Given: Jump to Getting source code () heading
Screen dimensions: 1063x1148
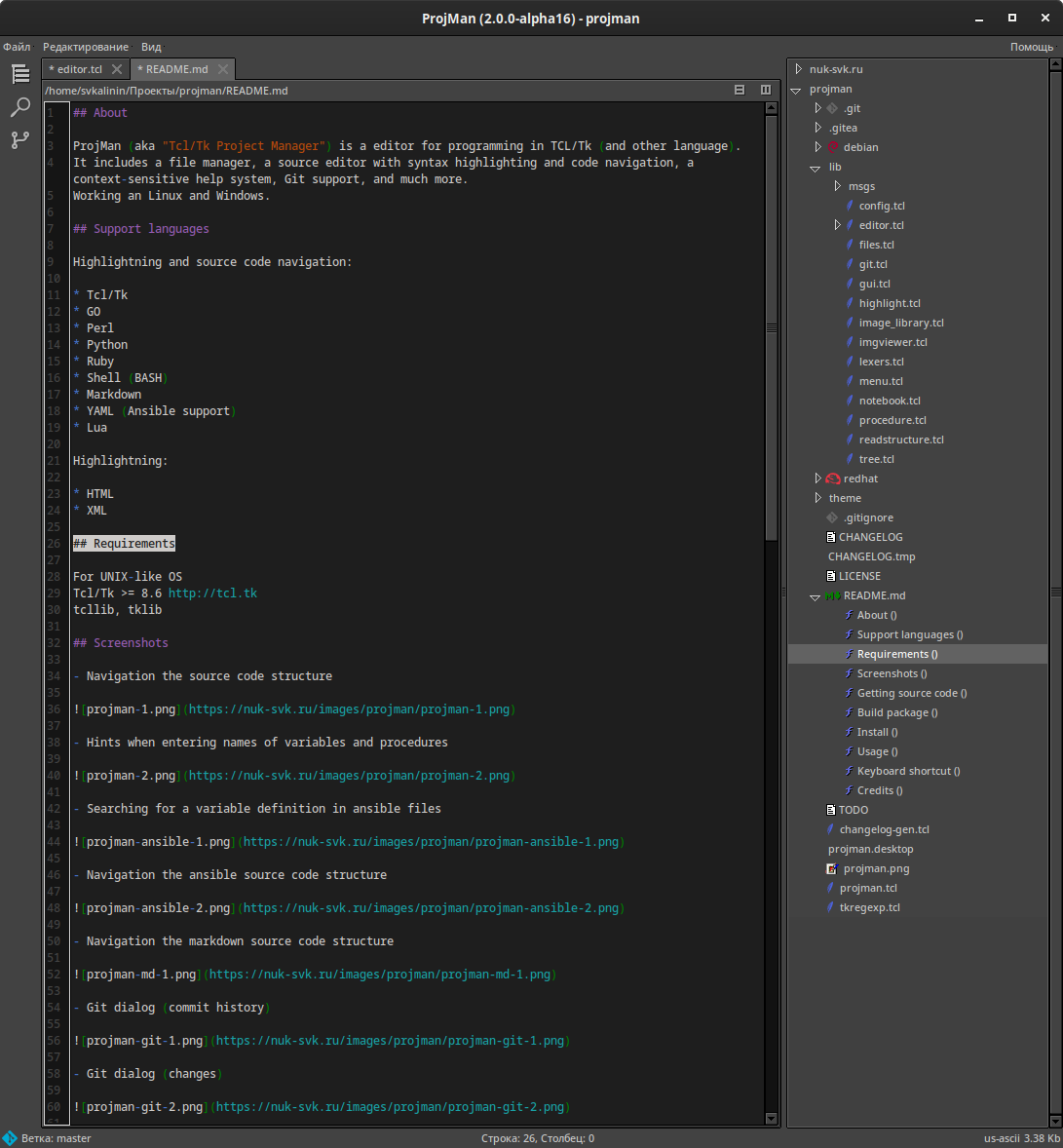Looking at the screenshot, I should pyautogui.click(x=911, y=693).
